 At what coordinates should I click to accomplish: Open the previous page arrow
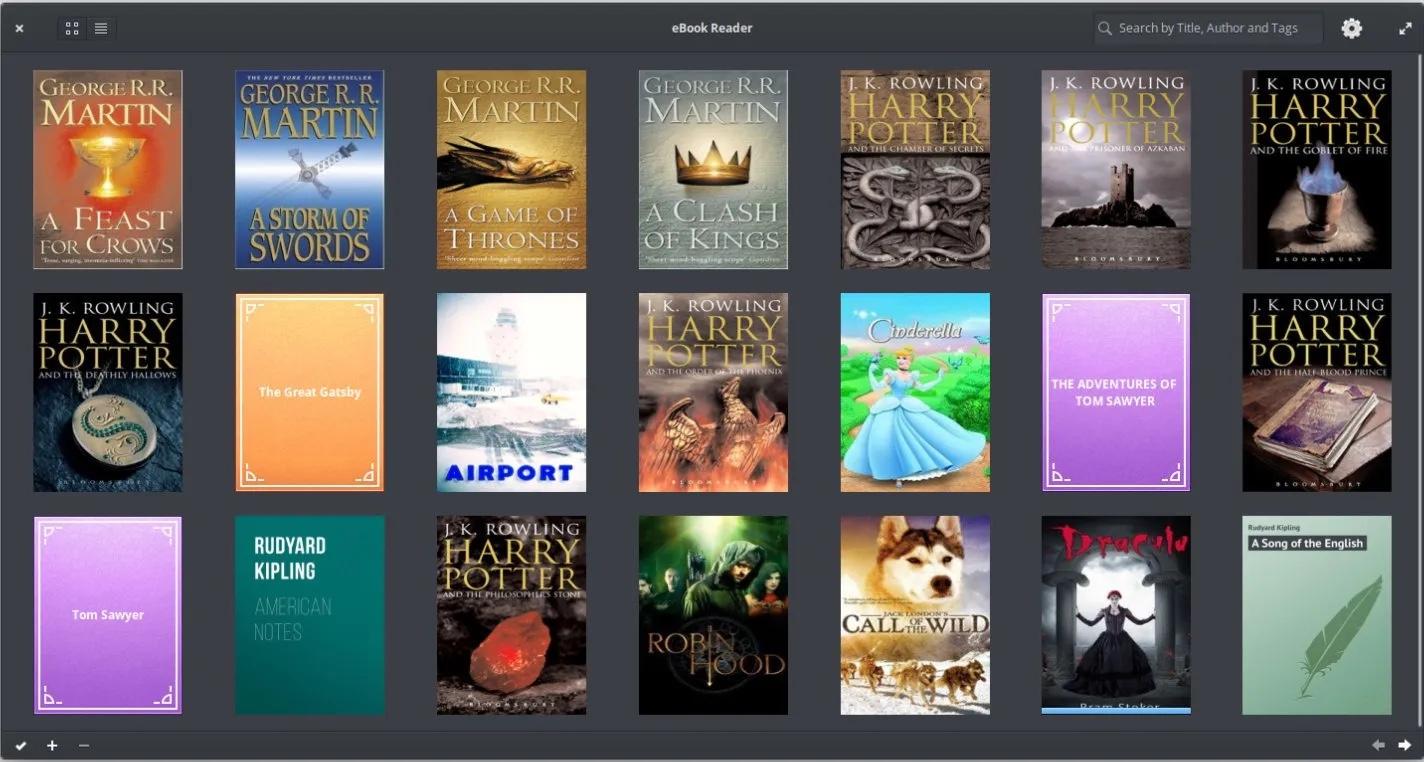point(1379,745)
